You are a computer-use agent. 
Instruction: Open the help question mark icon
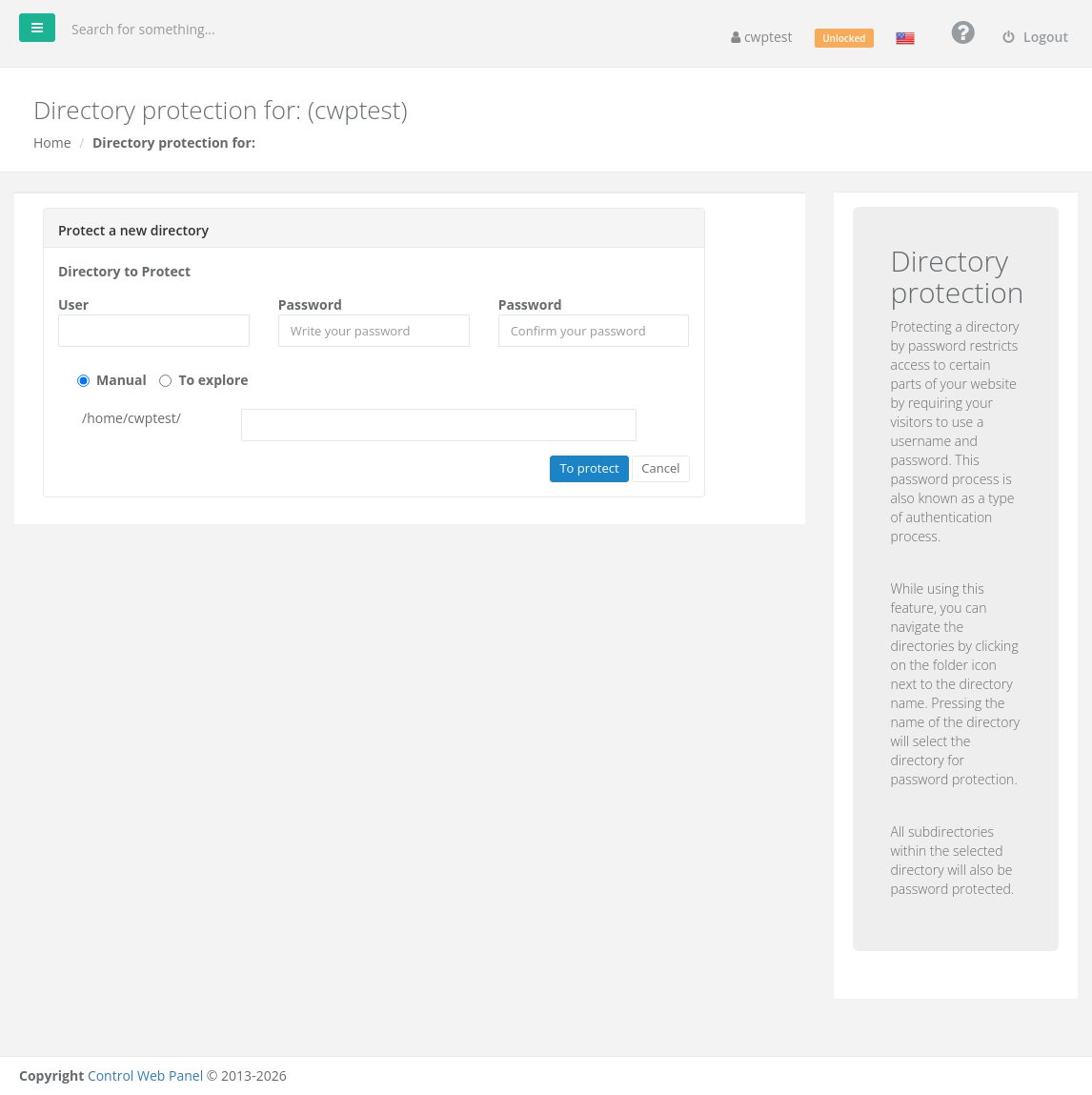click(x=962, y=32)
